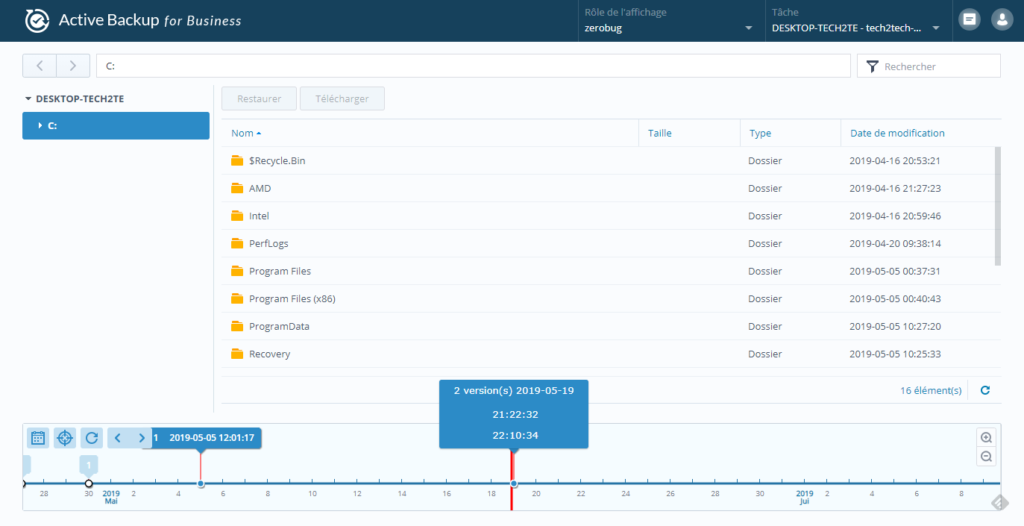
Task: Jump to the next version on the timeline
Action: click(140, 438)
